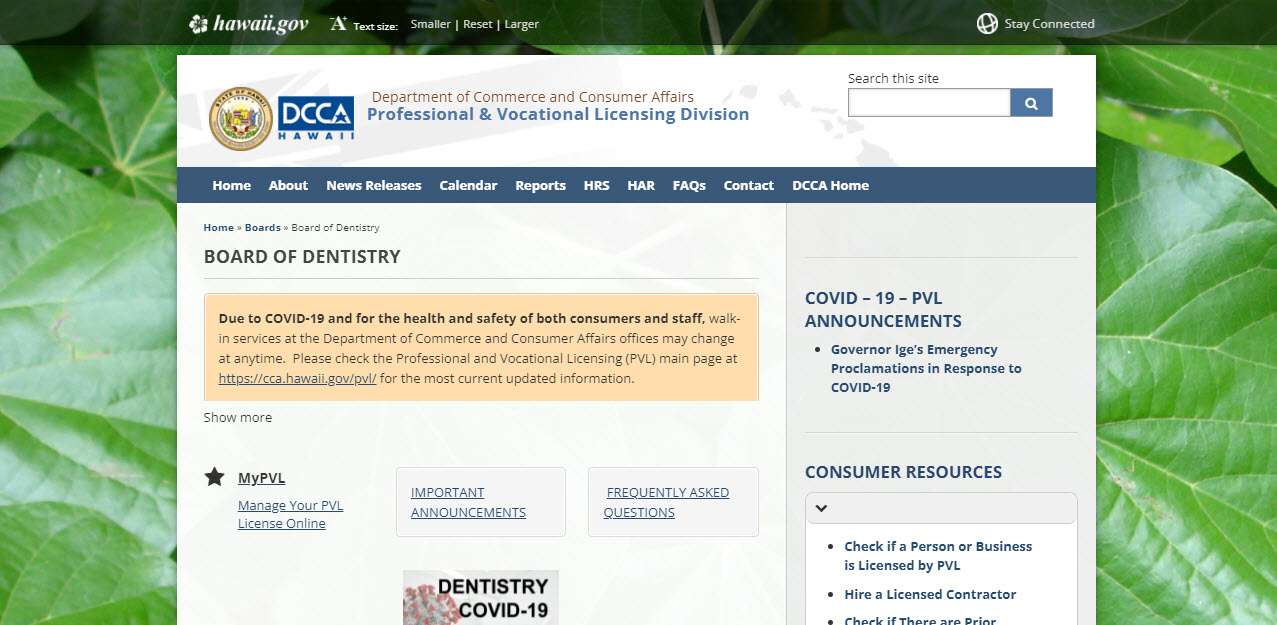The width and height of the screenshot is (1277, 625).
Task: Click the star icon beside MyPVL
Action: point(214,477)
